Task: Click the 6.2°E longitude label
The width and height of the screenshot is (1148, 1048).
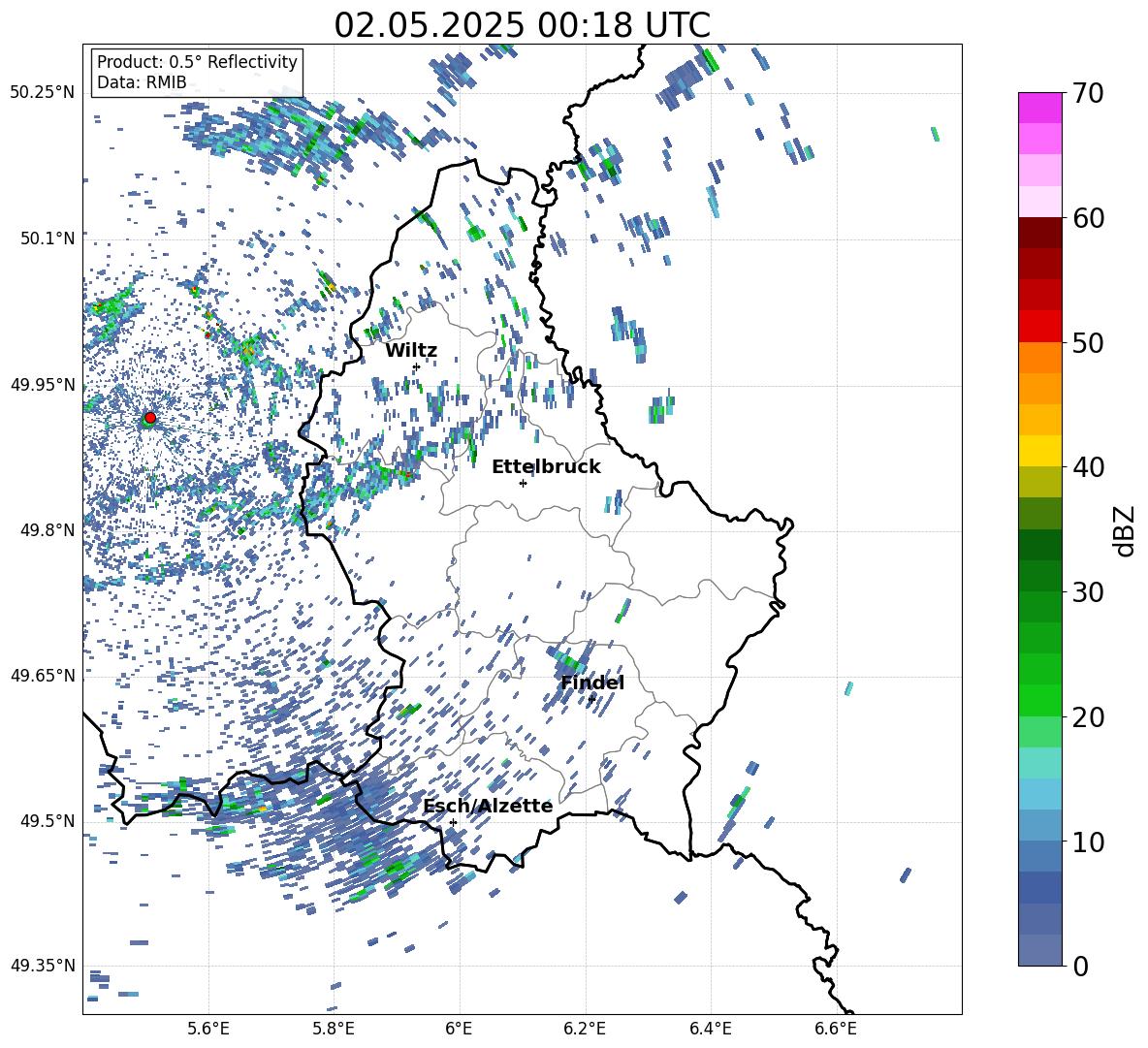Action: click(585, 1029)
